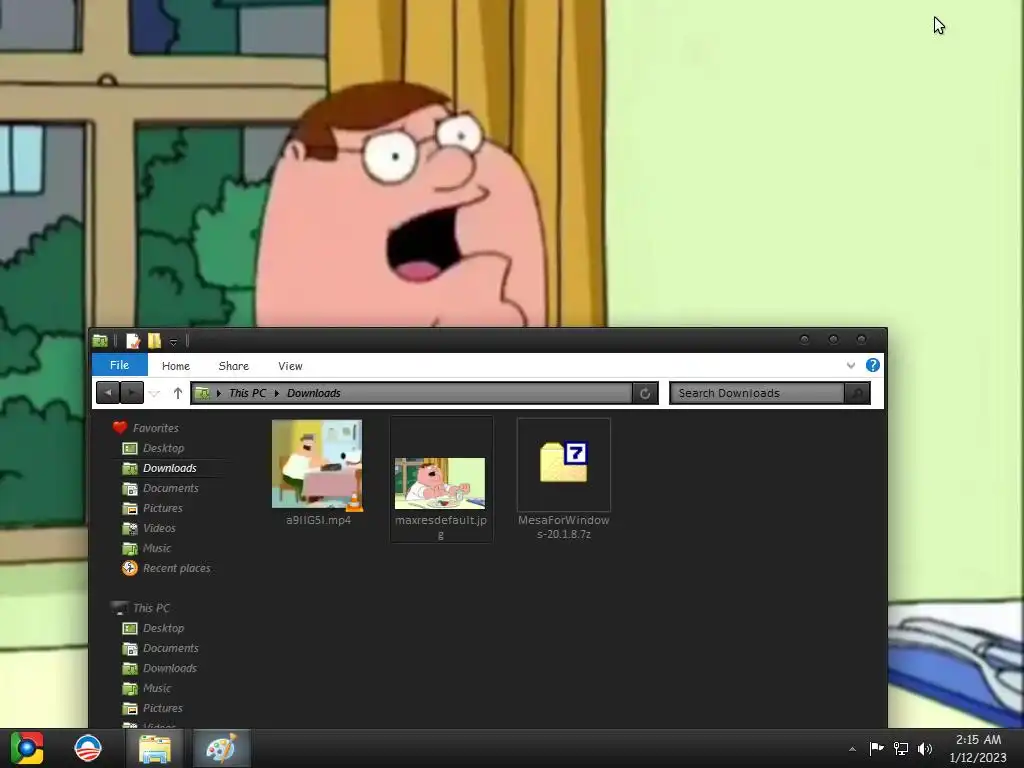This screenshot has width=1024, height=768.
Task: Click 'Downloads' in the address bar
Action: click(313, 393)
